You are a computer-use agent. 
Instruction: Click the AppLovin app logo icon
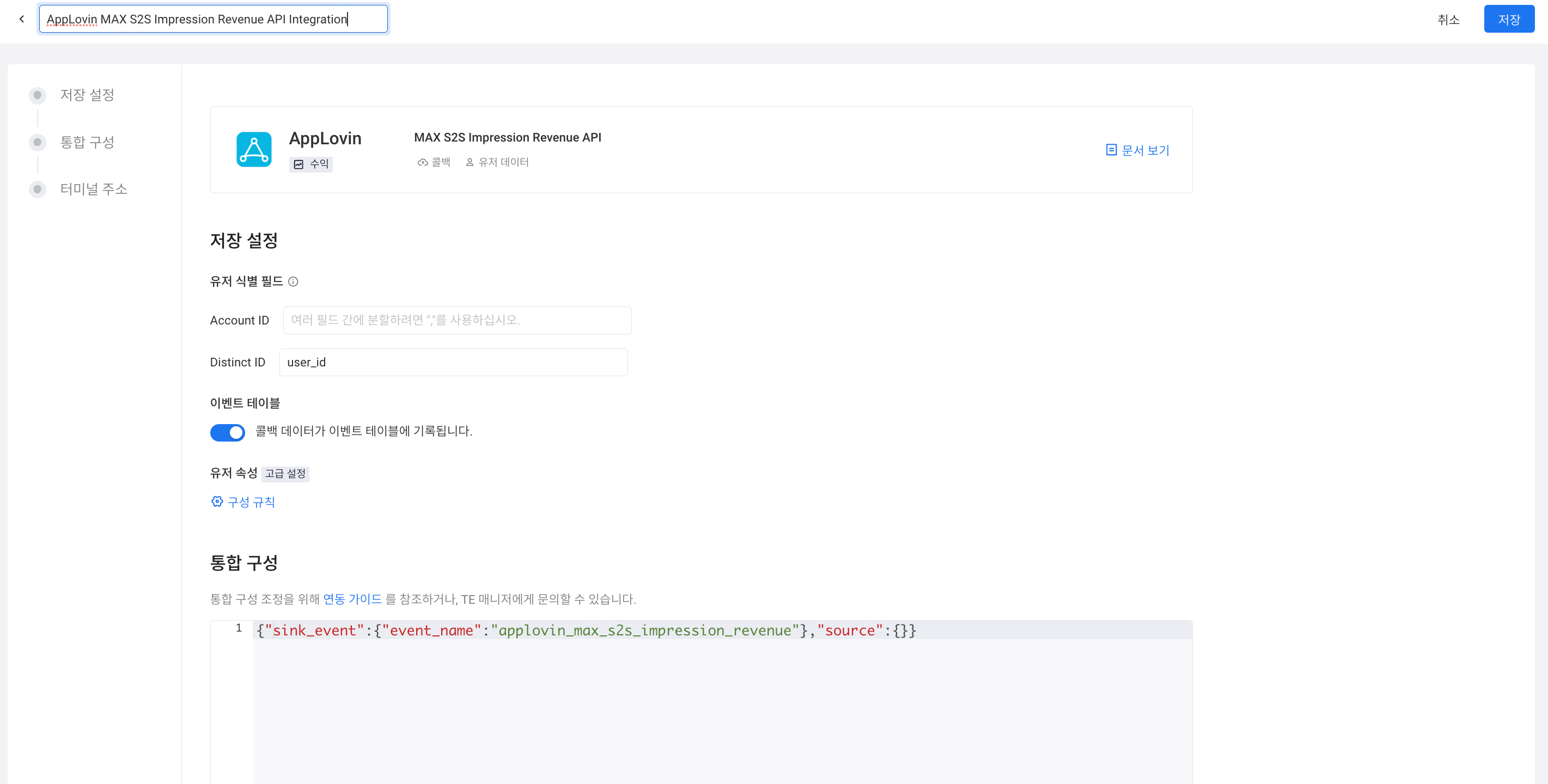(x=254, y=150)
